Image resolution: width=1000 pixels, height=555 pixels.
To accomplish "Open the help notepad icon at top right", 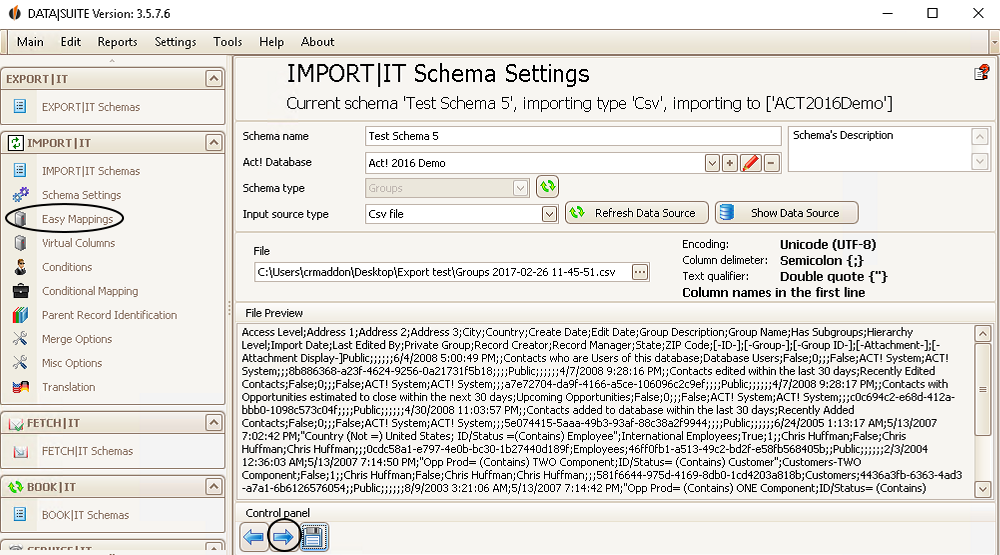I will [x=982, y=73].
